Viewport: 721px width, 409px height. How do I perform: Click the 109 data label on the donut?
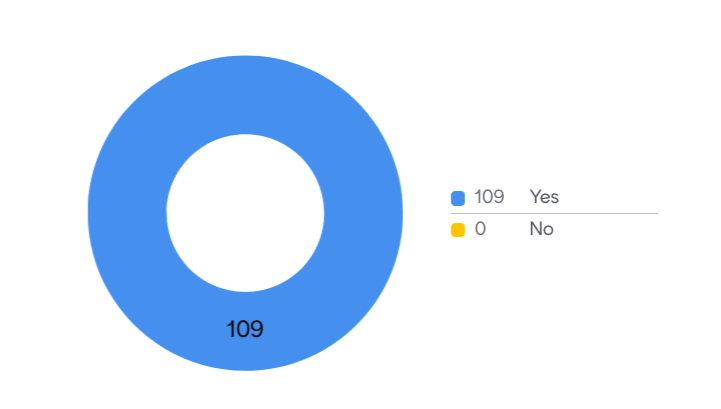click(x=245, y=329)
